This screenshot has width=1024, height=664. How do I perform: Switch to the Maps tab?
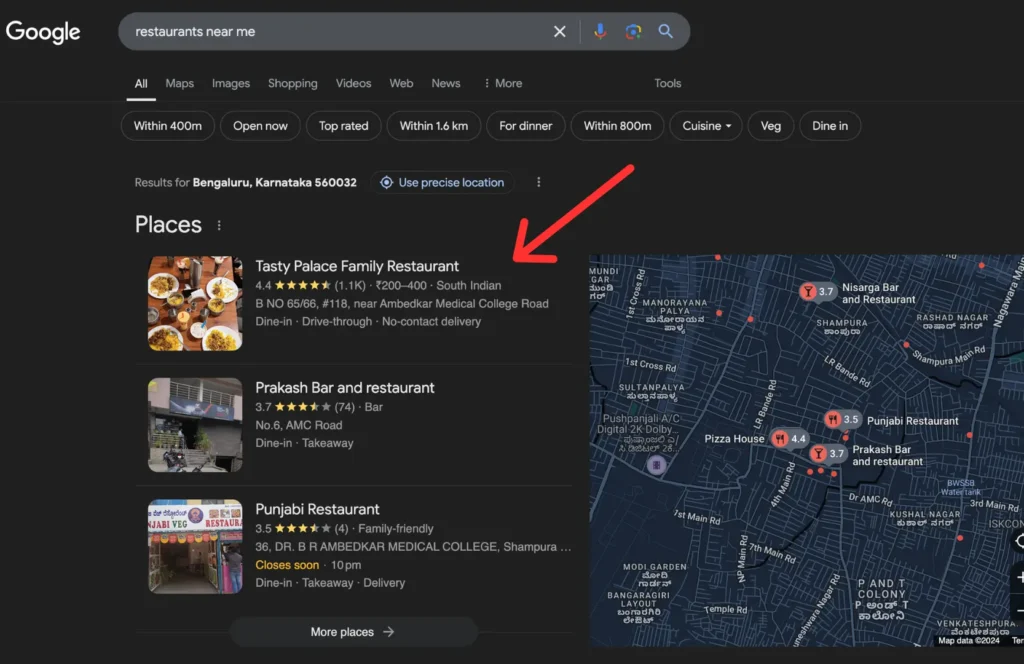(x=180, y=84)
